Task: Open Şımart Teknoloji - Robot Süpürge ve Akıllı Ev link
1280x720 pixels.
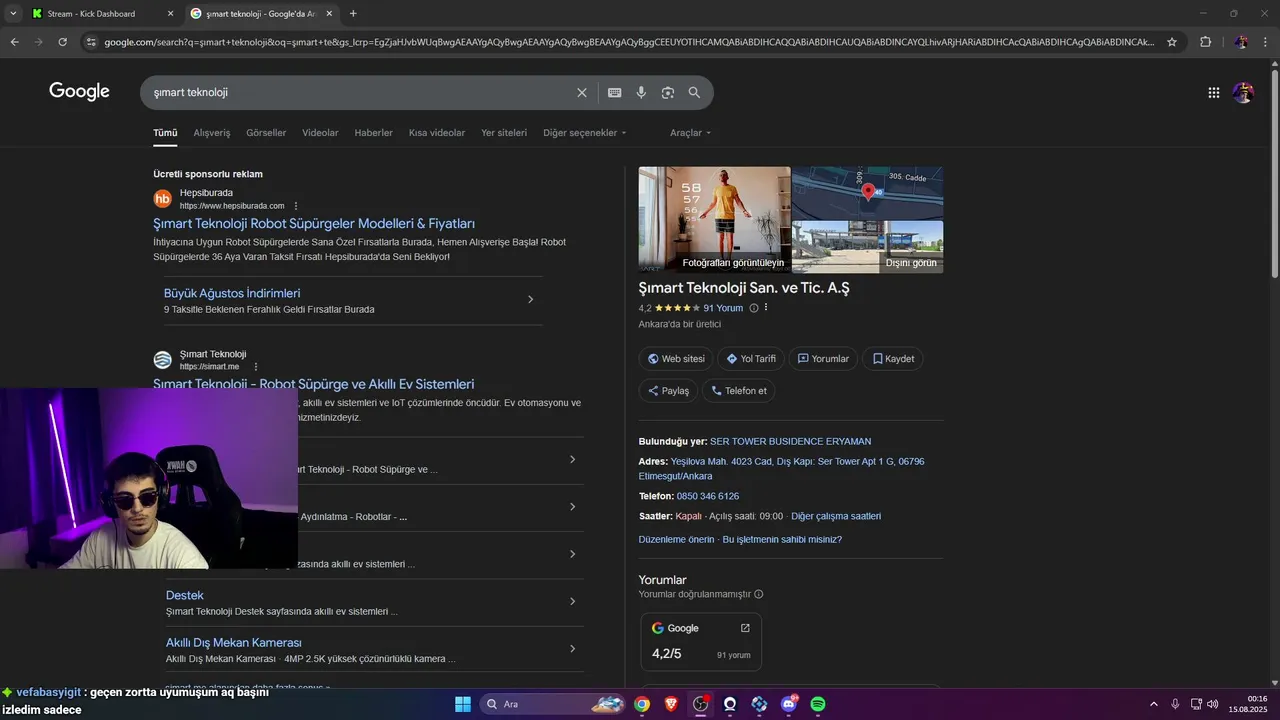Action: 314,384
